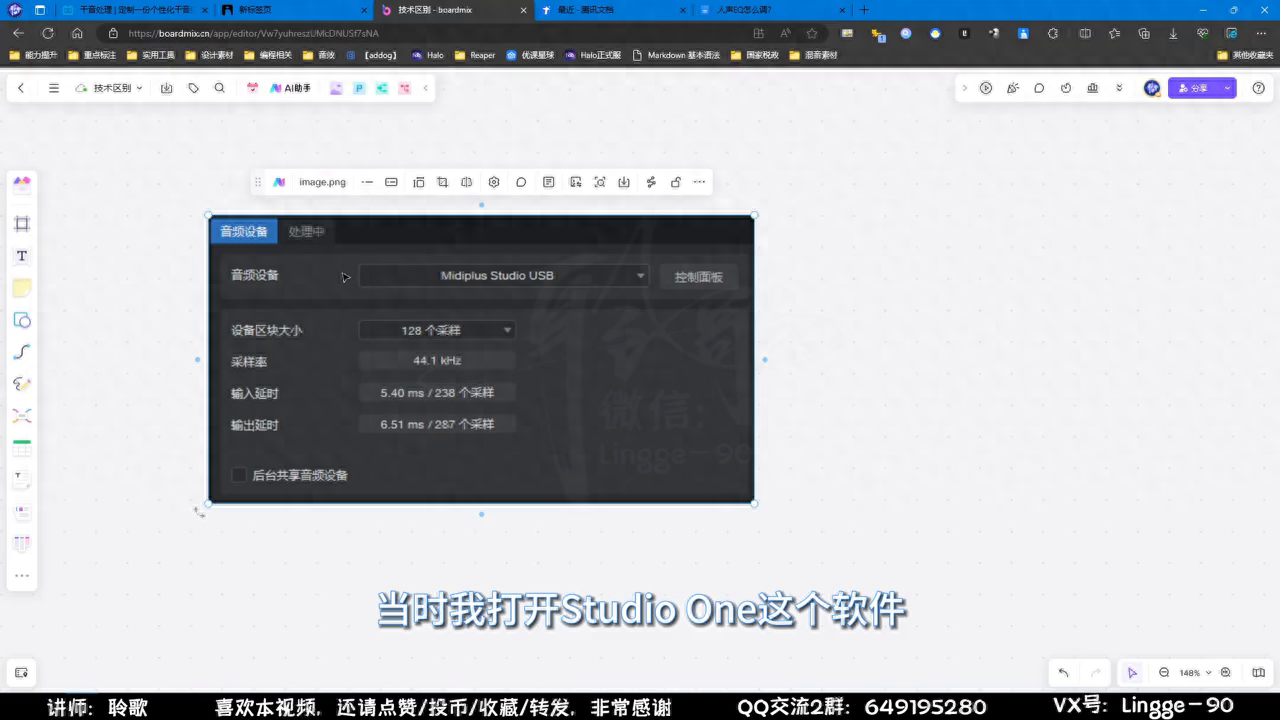Start presentation with the play icon
This screenshot has width=1280, height=720.
coord(986,88)
